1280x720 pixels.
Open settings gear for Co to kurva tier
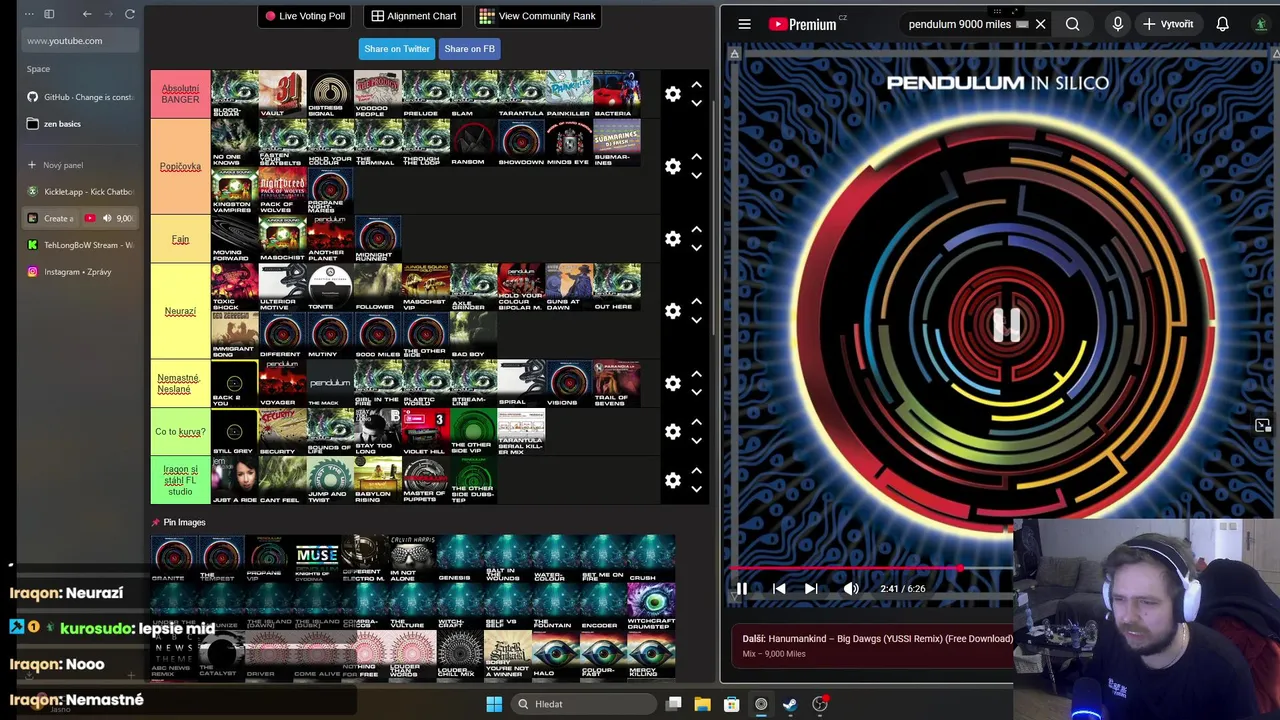pyautogui.click(x=673, y=431)
